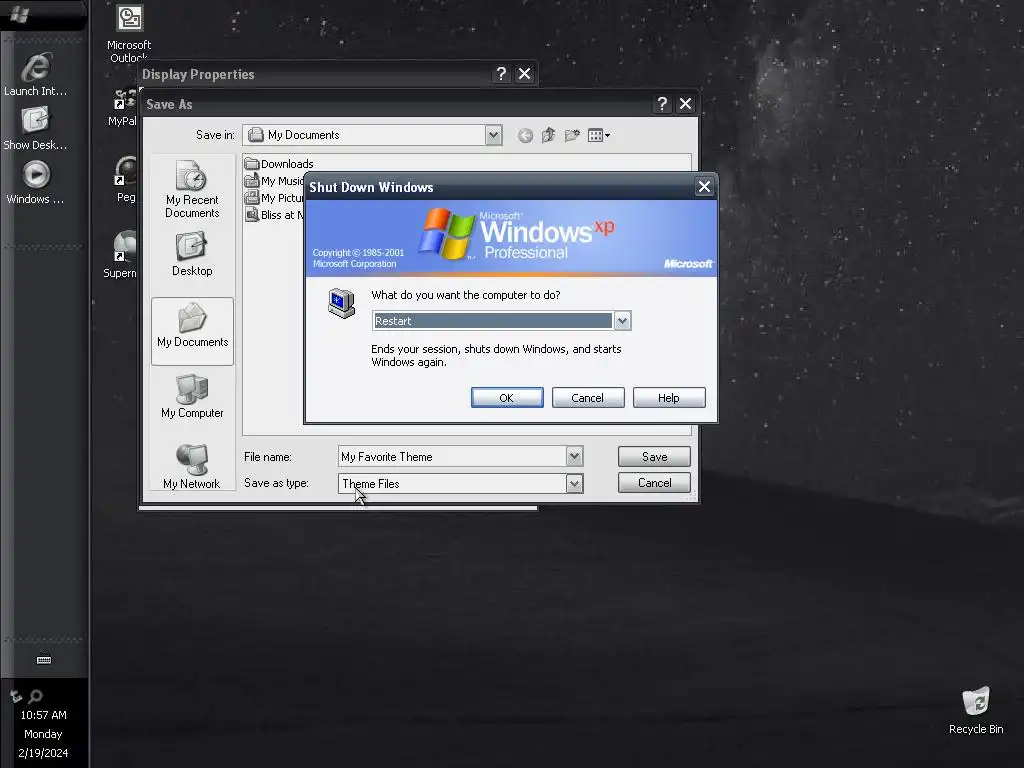Launch Internet Explorer from quick launch
The width and height of the screenshot is (1024, 768).
pyautogui.click(x=35, y=74)
